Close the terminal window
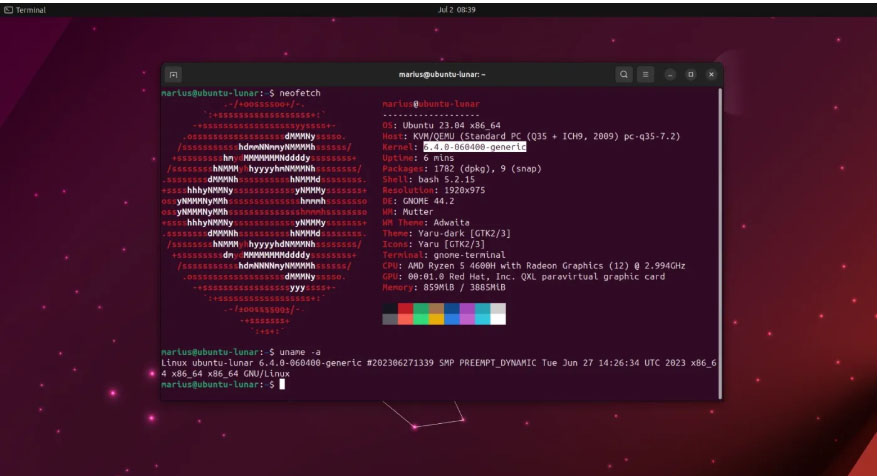 click(711, 75)
